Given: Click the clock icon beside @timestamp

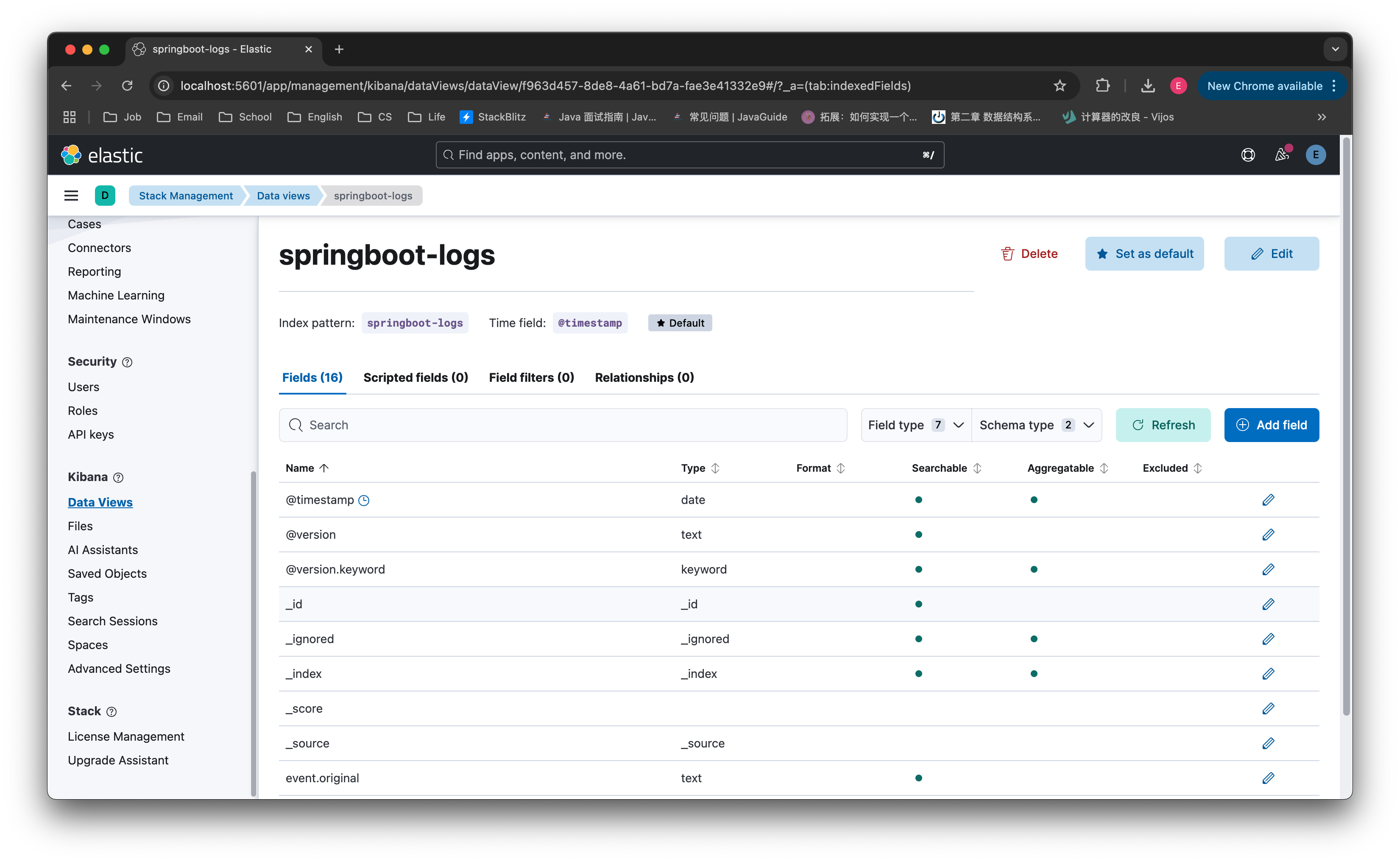Looking at the screenshot, I should click(x=364, y=501).
